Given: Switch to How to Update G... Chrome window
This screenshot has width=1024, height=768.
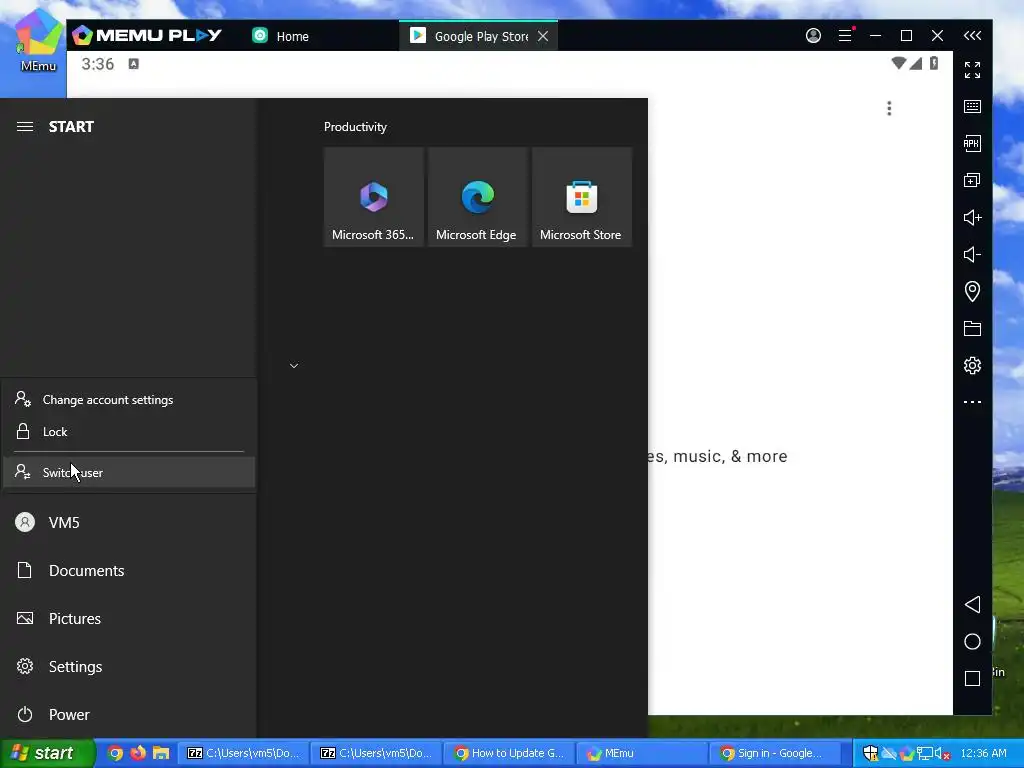Looking at the screenshot, I should [x=509, y=753].
